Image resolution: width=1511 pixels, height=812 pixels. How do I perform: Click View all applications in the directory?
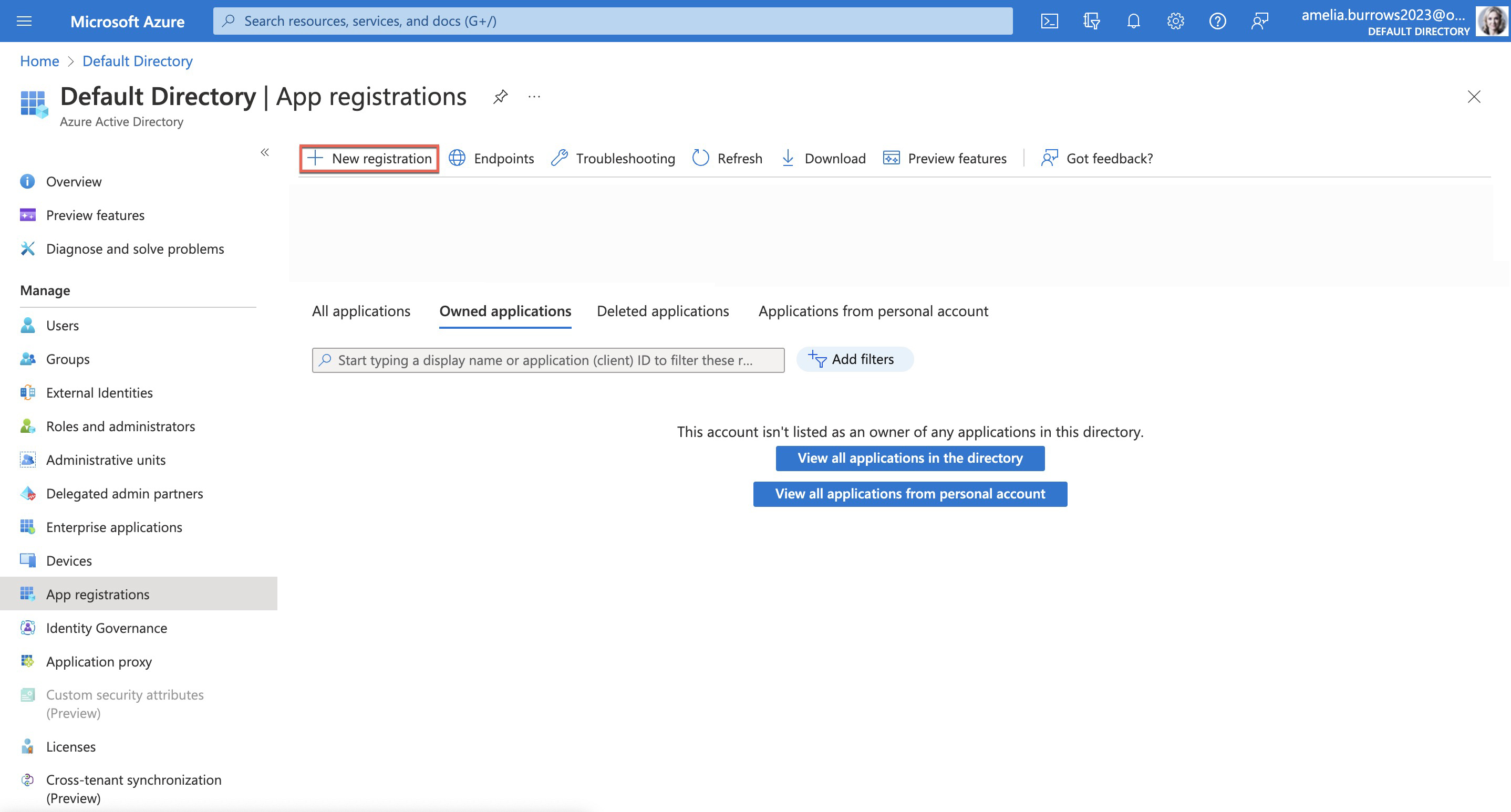pos(910,459)
